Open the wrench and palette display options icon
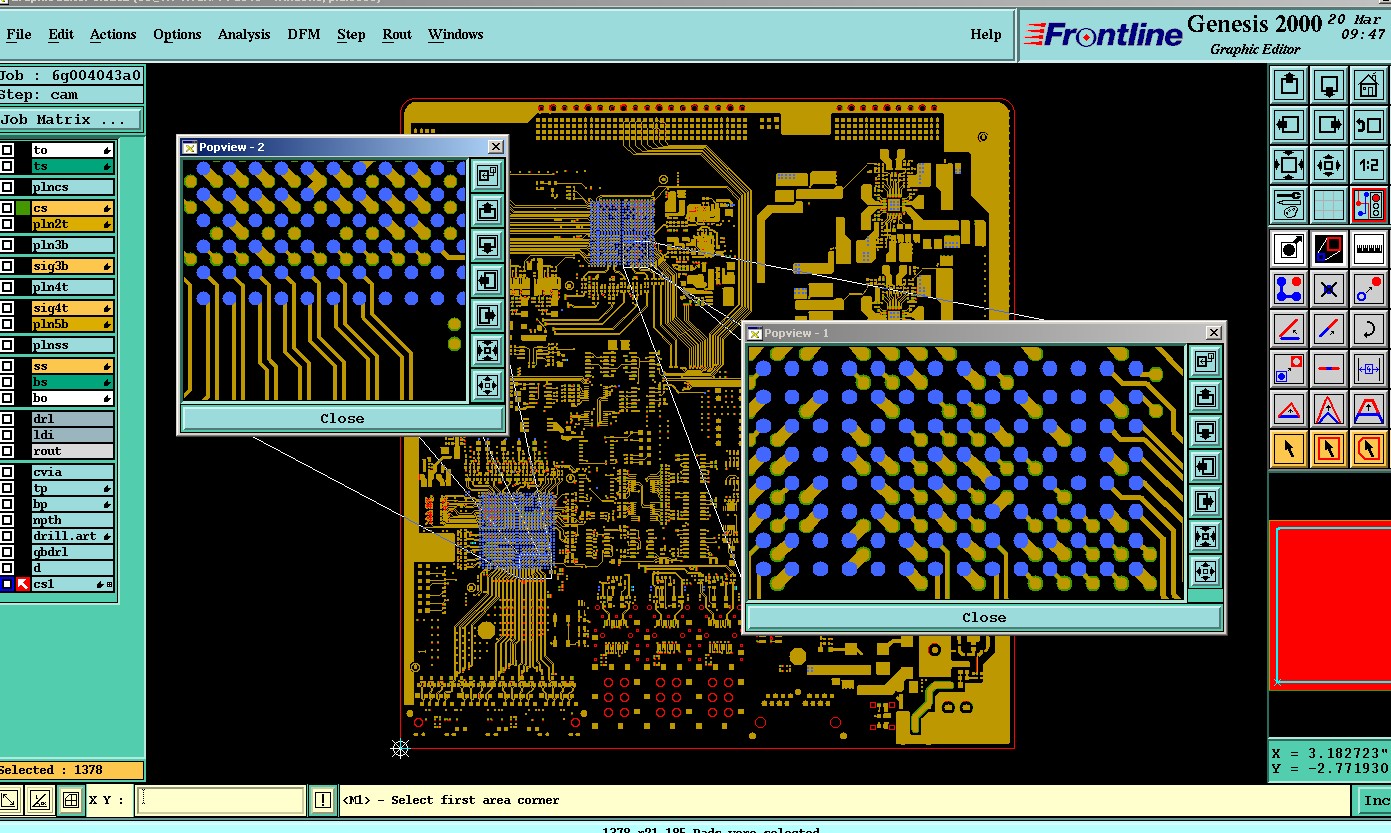 1289,205
